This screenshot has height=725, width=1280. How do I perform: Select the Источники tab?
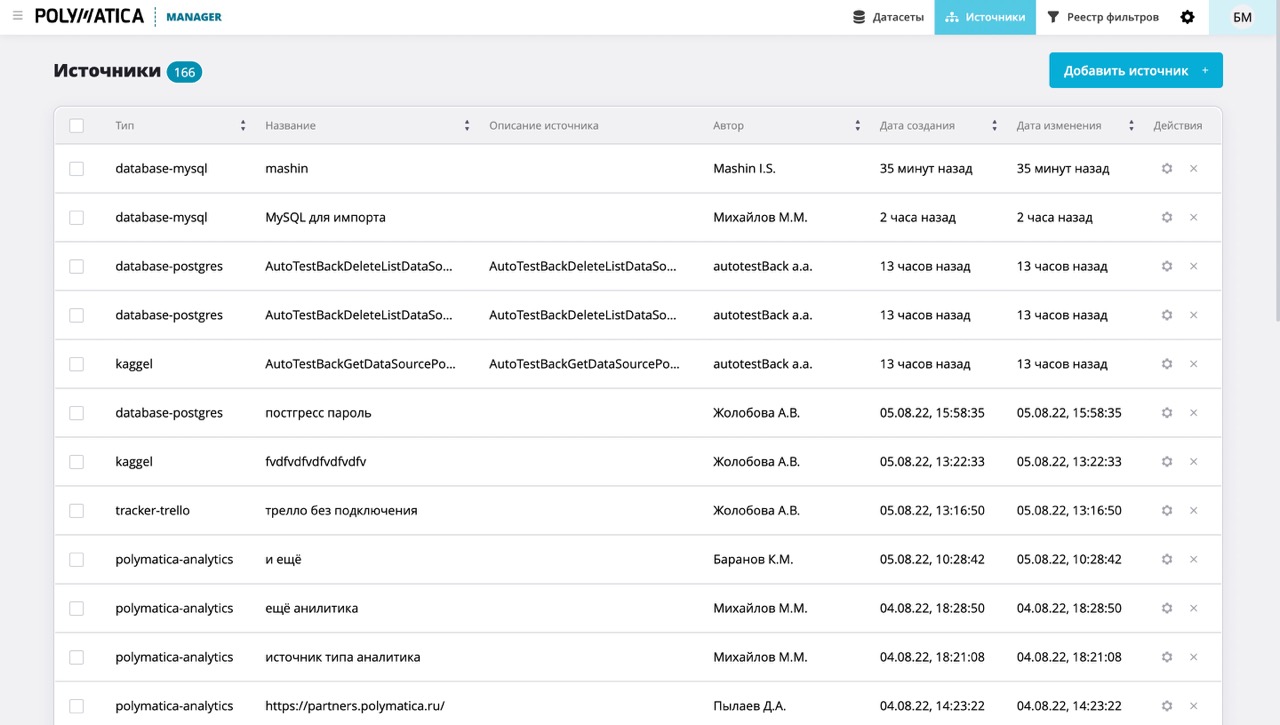[985, 17]
